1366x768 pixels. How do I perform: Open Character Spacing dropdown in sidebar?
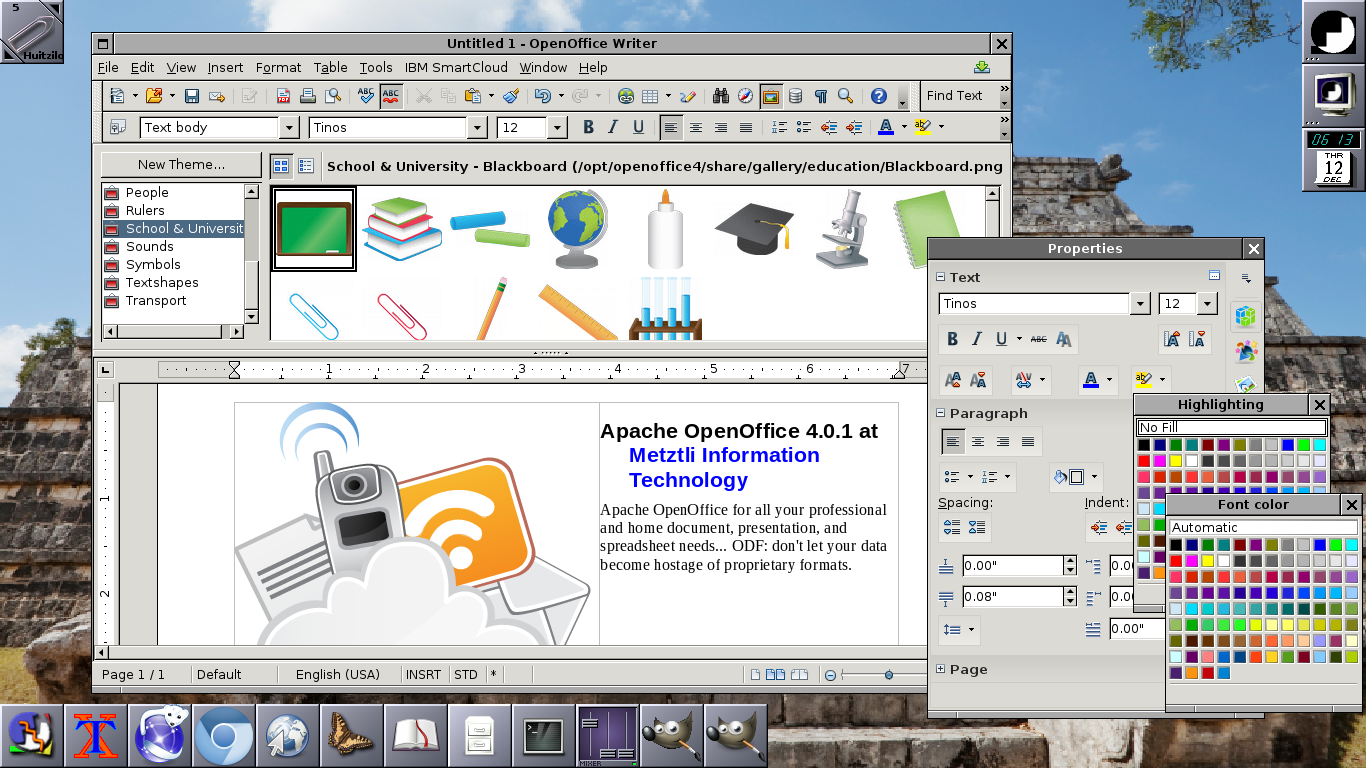1043,380
